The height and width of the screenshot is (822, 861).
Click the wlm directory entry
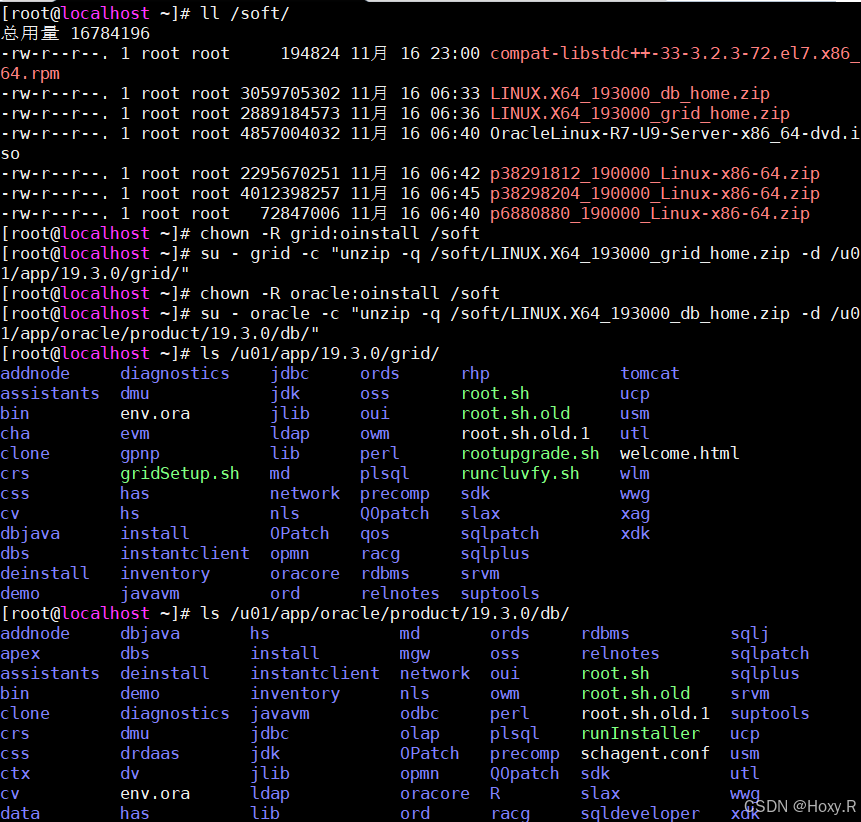[635, 473]
